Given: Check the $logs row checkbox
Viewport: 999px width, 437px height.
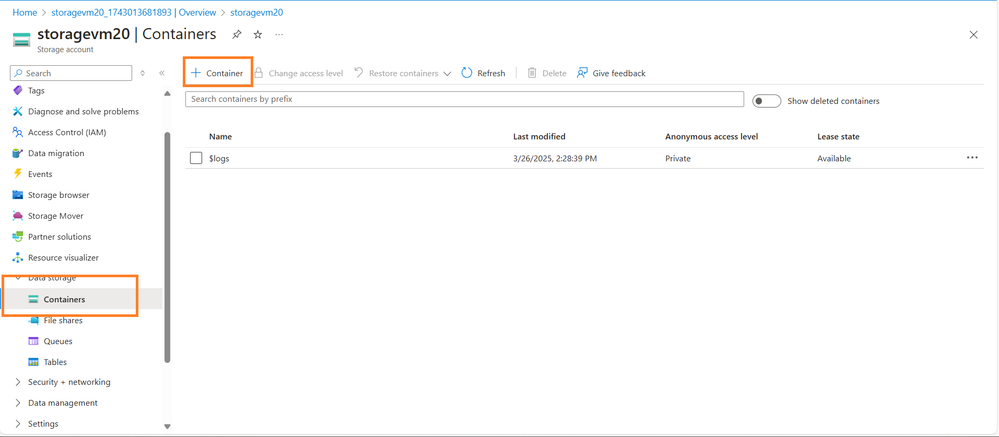Looking at the screenshot, I should [196, 158].
